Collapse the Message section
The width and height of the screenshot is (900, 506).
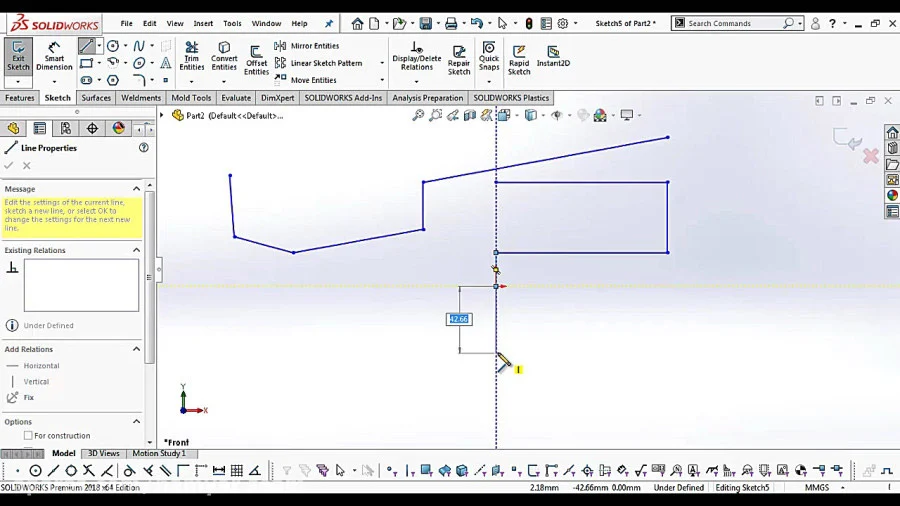pos(137,189)
